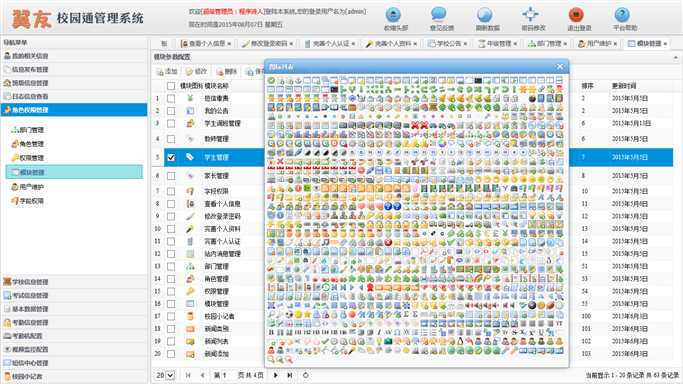Collapse the 角色权限管理 accordion section
Image resolution: width=683 pixels, height=384 pixels.
tap(74, 110)
